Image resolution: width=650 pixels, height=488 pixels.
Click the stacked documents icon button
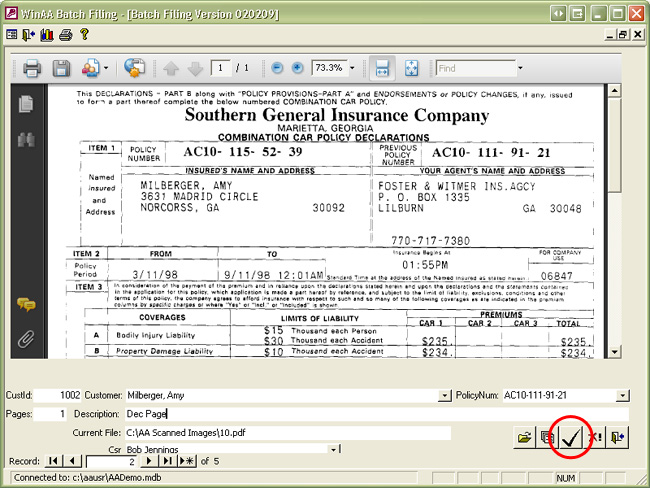547,437
